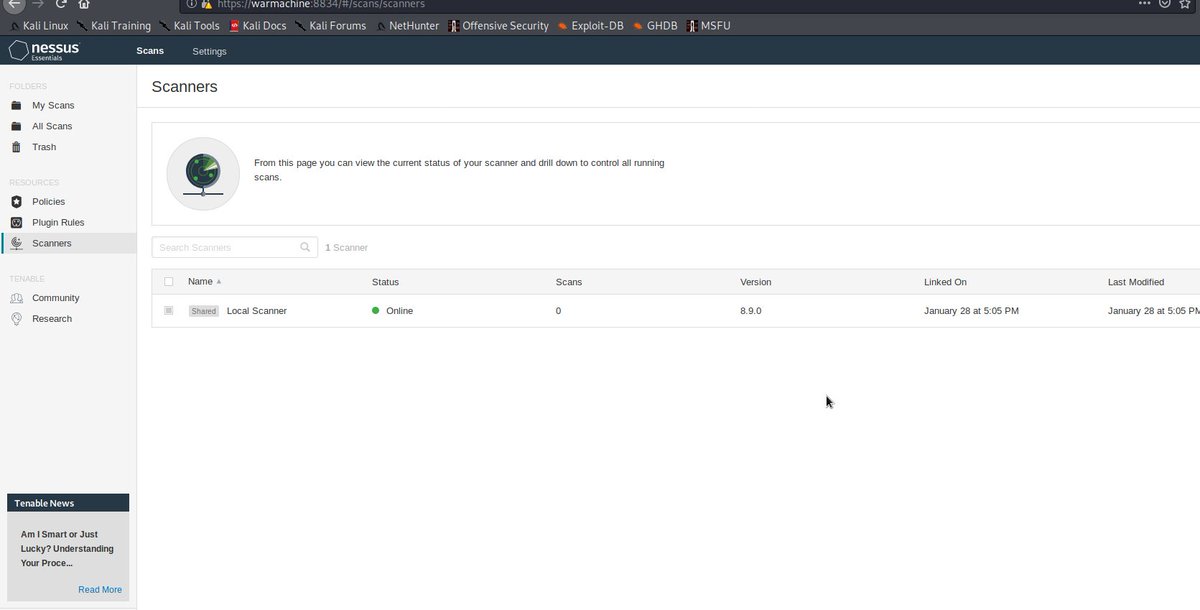
Task: Open Kali Forums bookmark
Action: (330, 25)
